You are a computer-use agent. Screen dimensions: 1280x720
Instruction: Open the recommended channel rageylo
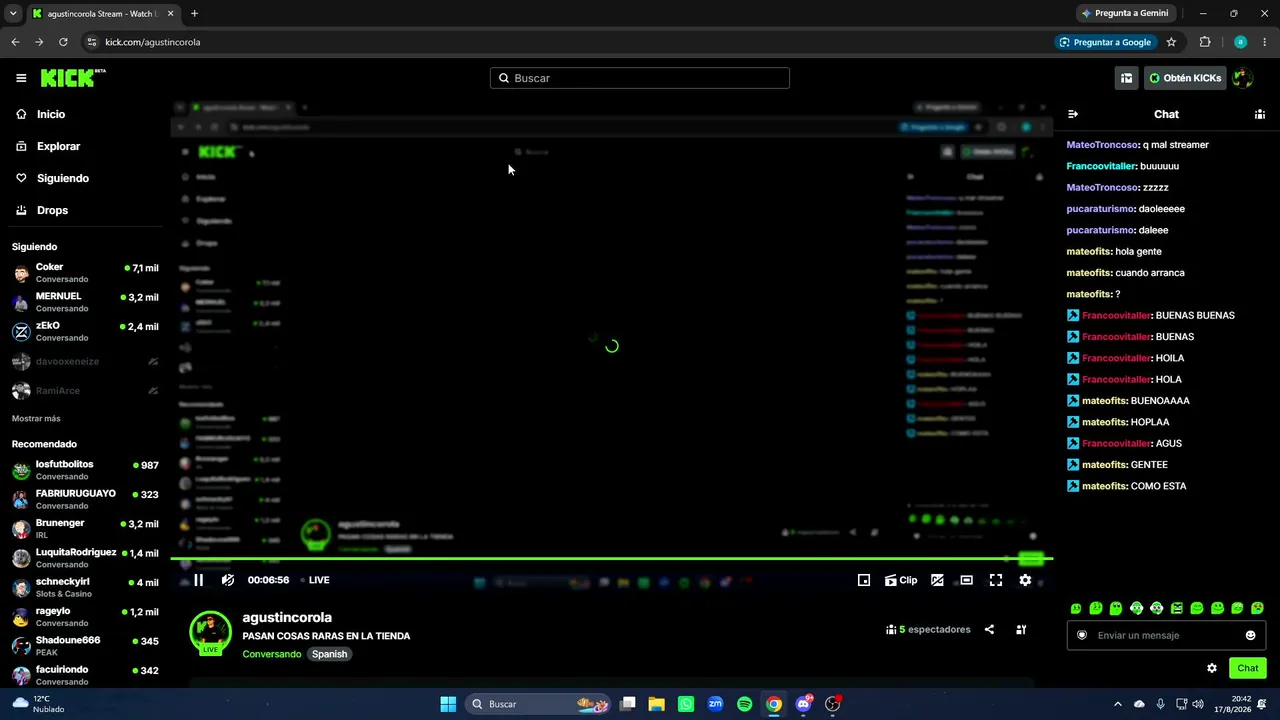tap(85, 616)
